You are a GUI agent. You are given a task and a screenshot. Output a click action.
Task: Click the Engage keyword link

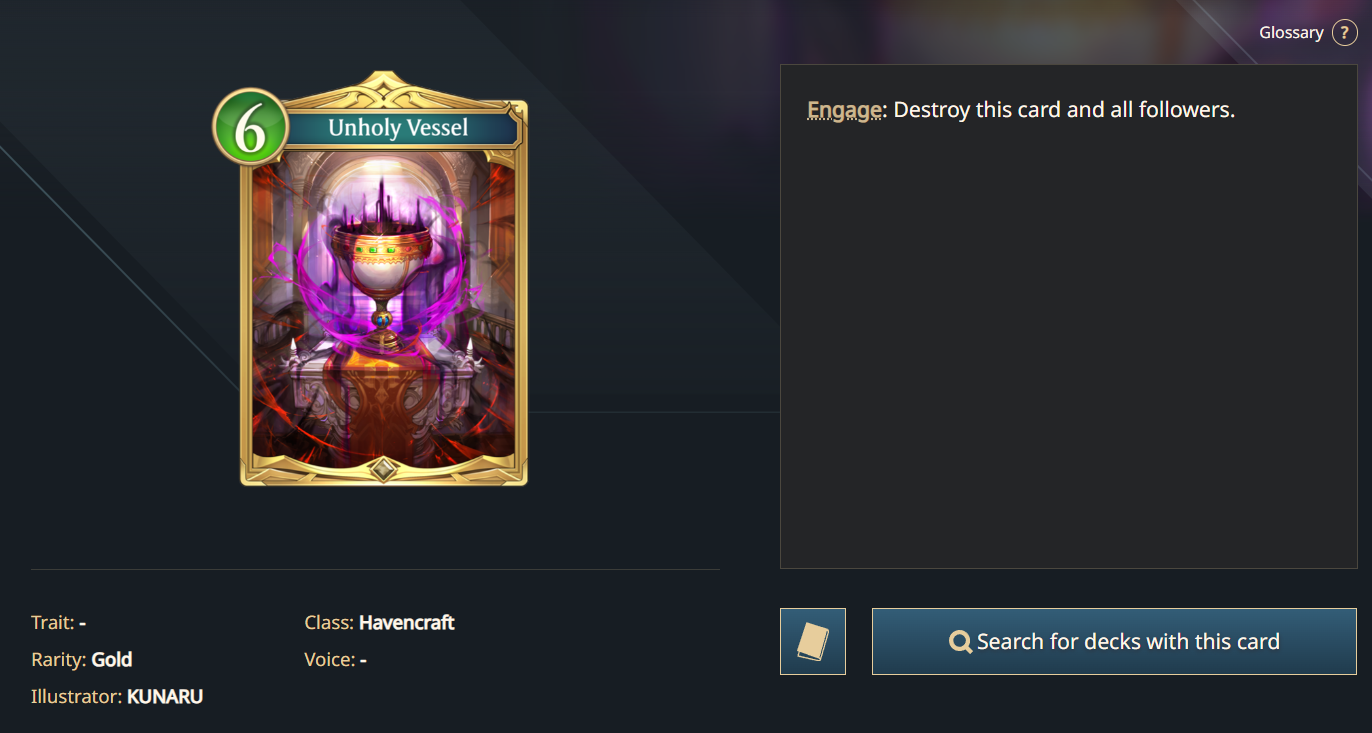(845, 110)
